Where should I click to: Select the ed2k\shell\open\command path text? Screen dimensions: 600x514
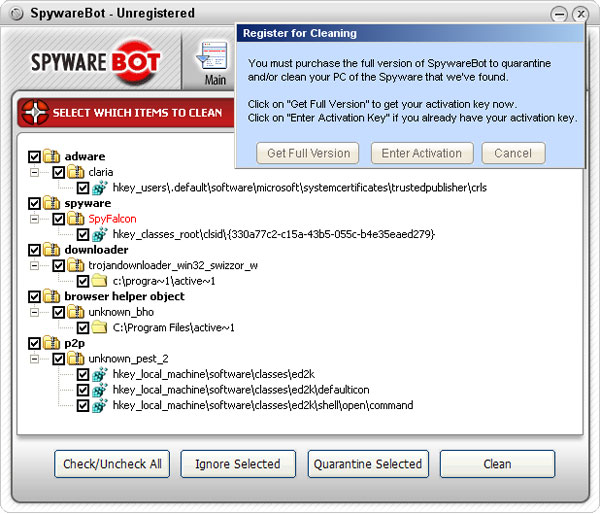coord(263,405)
